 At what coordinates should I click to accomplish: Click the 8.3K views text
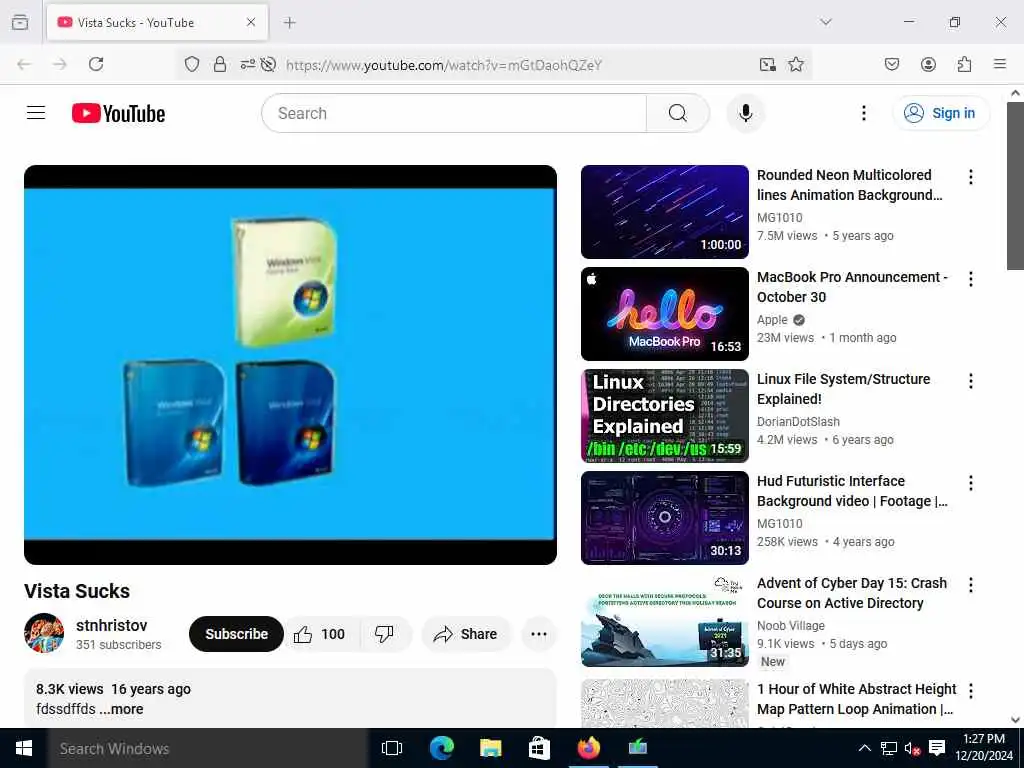(70, 689)
